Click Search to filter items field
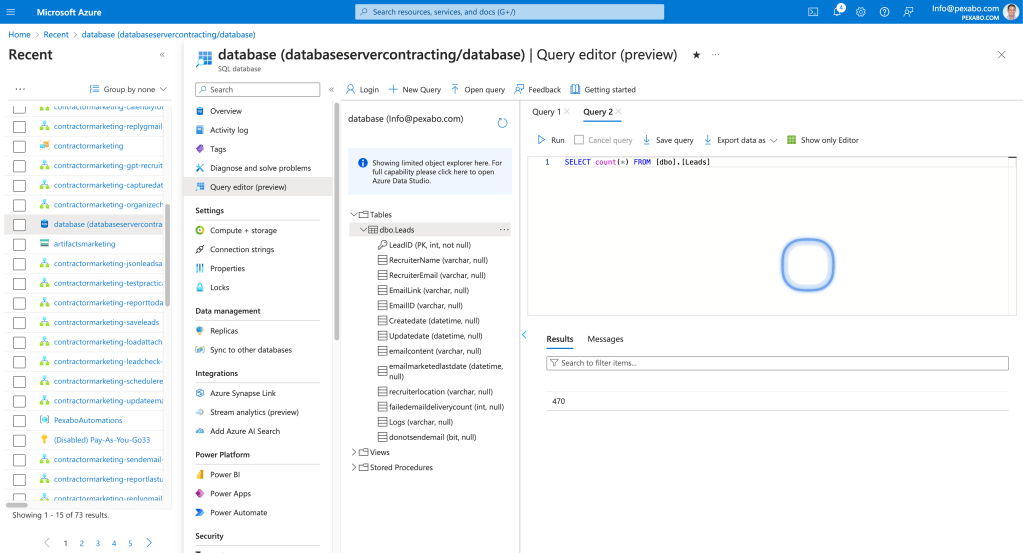This screenshot has width=1023, height=553. pos(777,363)
